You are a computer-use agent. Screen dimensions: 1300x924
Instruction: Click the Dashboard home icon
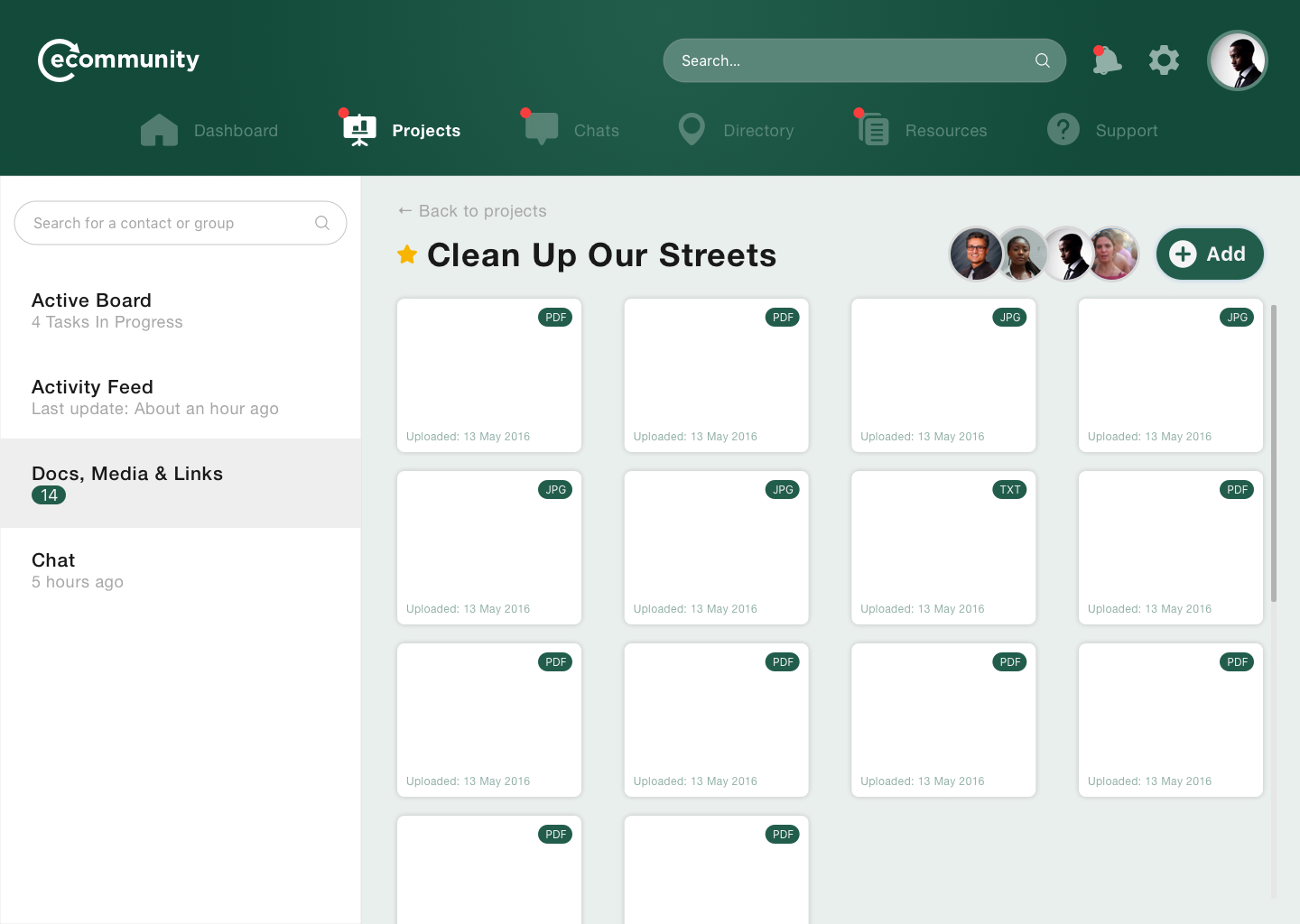159,131
